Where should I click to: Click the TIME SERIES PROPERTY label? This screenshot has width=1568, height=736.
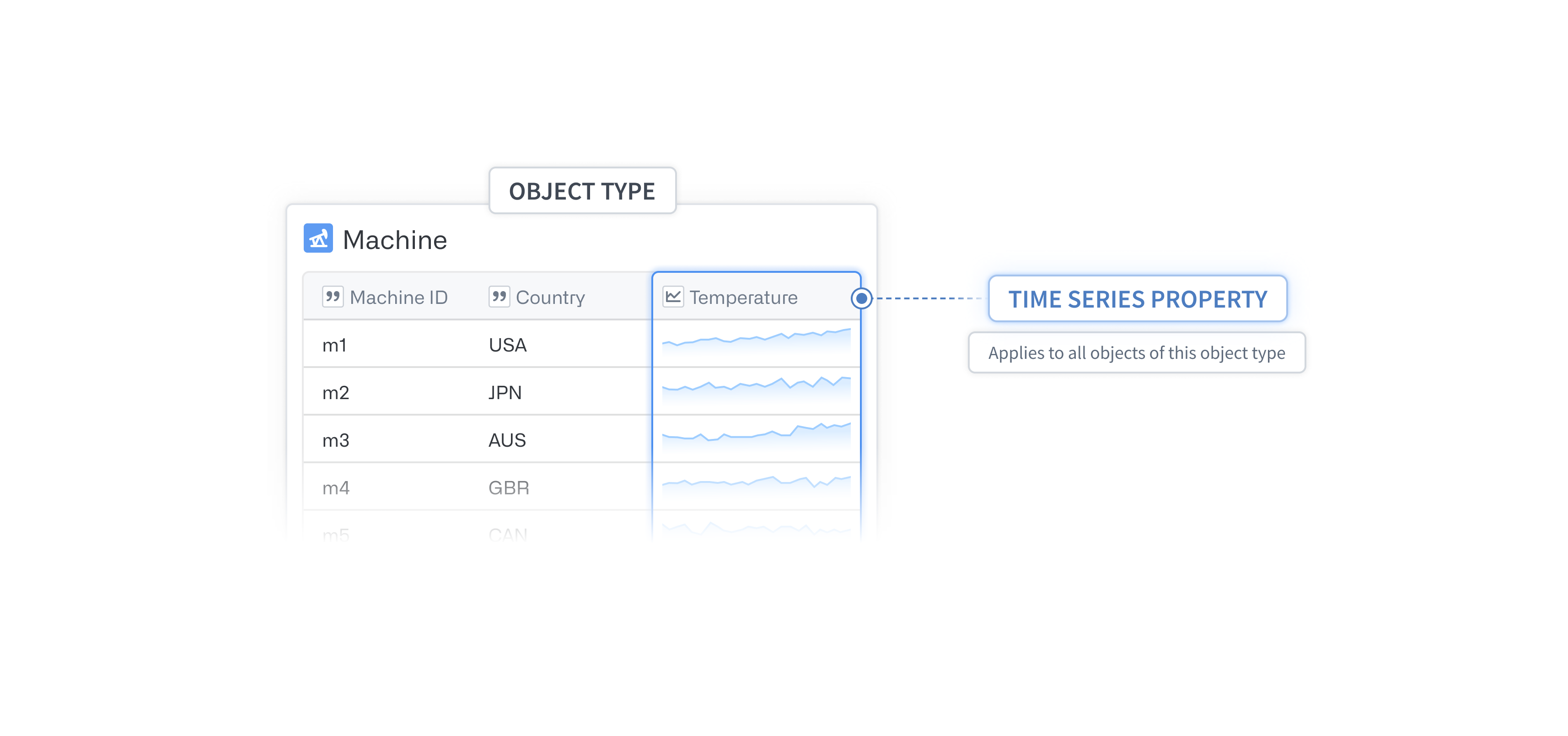point(1137,298)
